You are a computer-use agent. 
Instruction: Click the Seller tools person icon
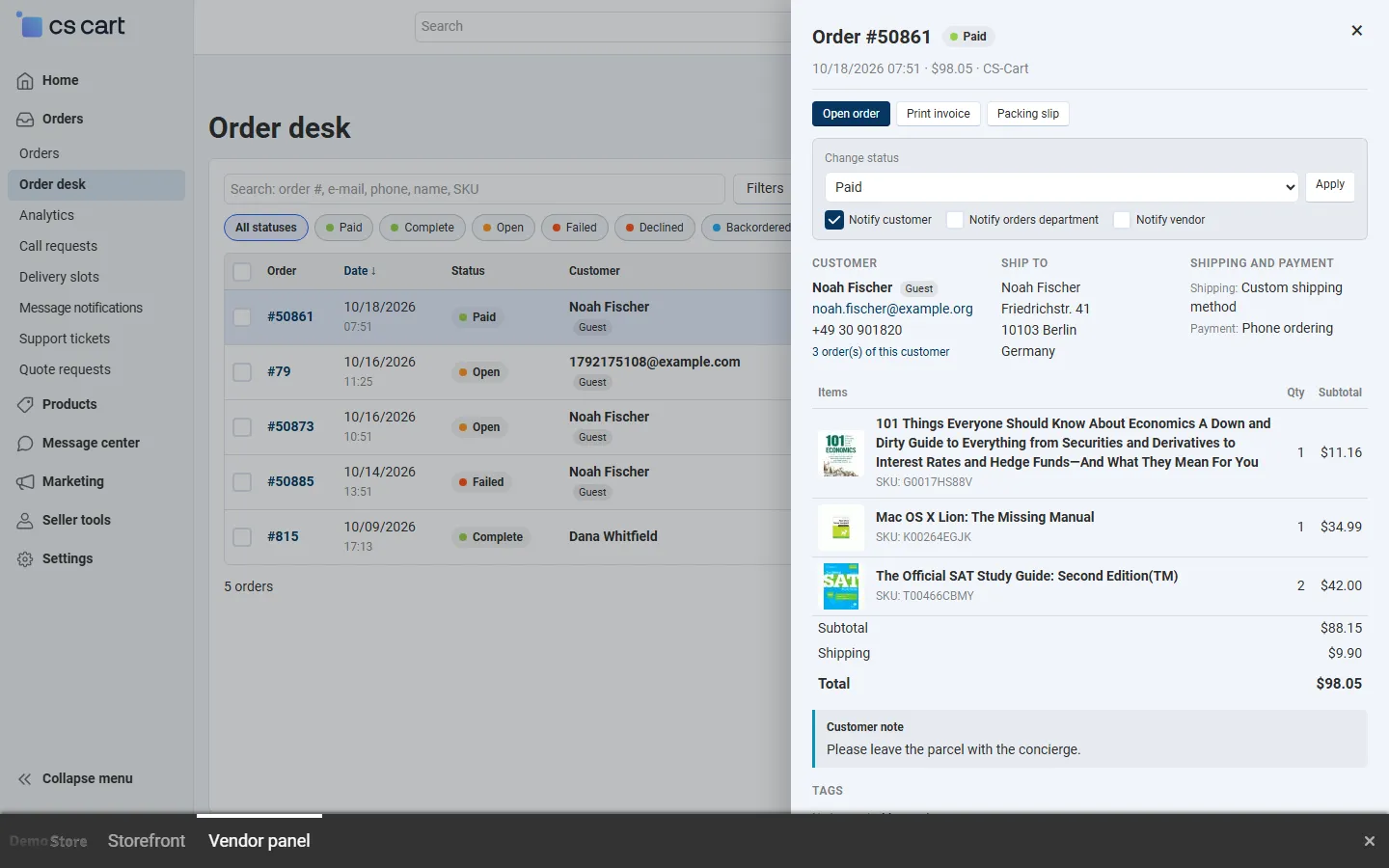tap(25, 521)
